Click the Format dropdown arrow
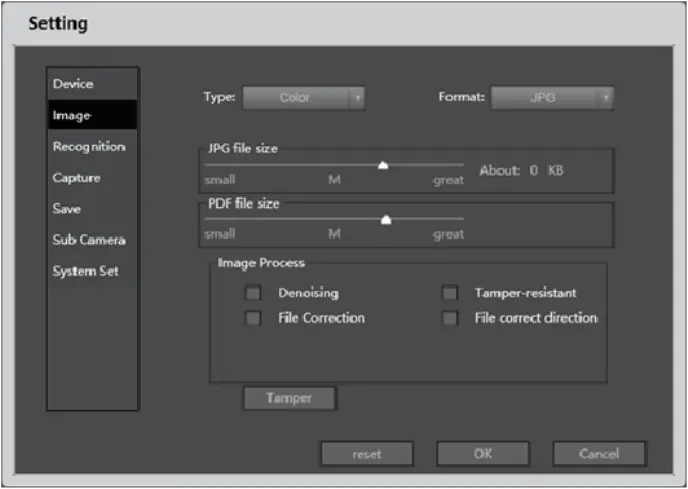The width and height of the screenshot is (688, 489). (605, 98)
